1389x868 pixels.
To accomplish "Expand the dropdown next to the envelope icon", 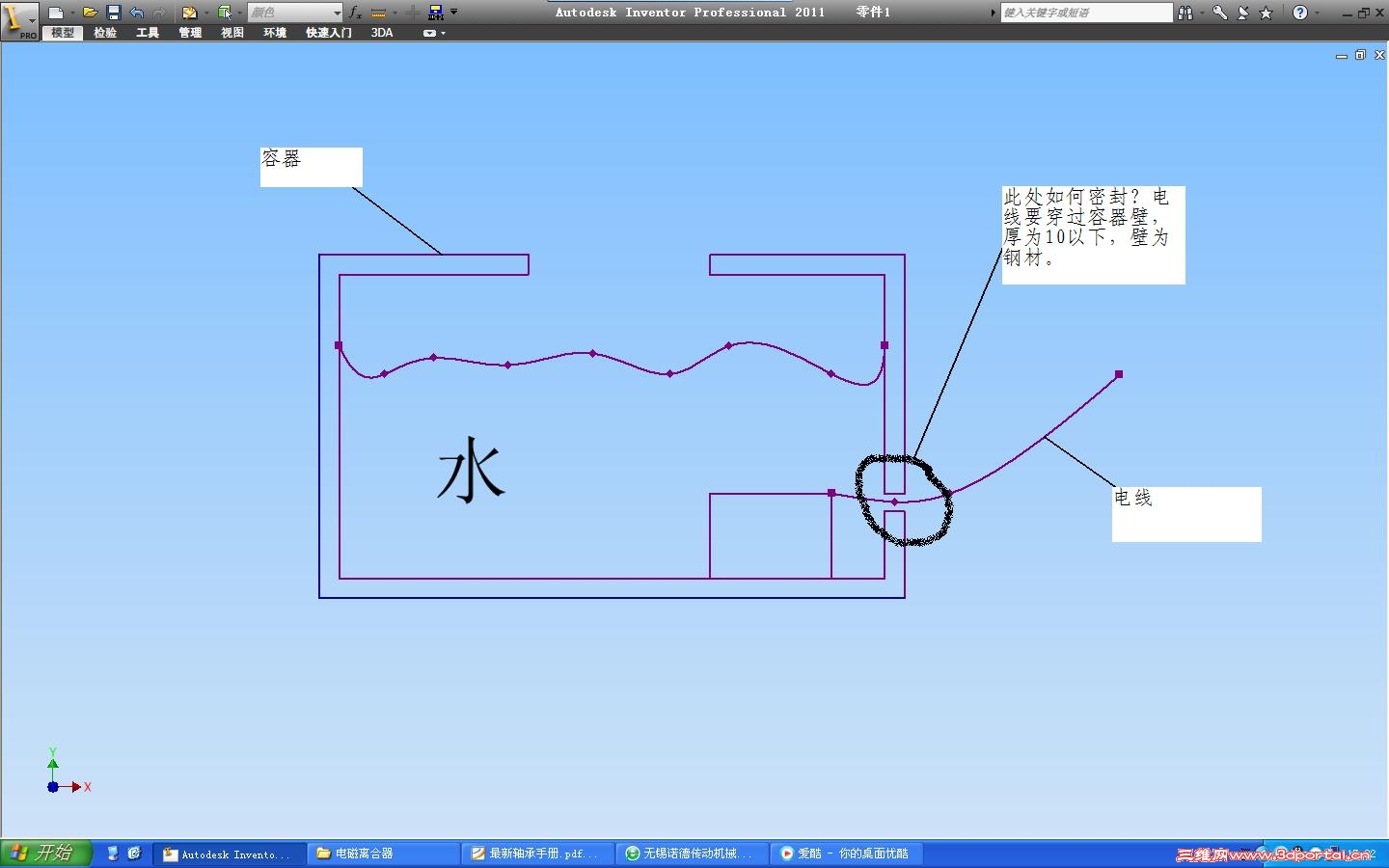I will [205, 13].
